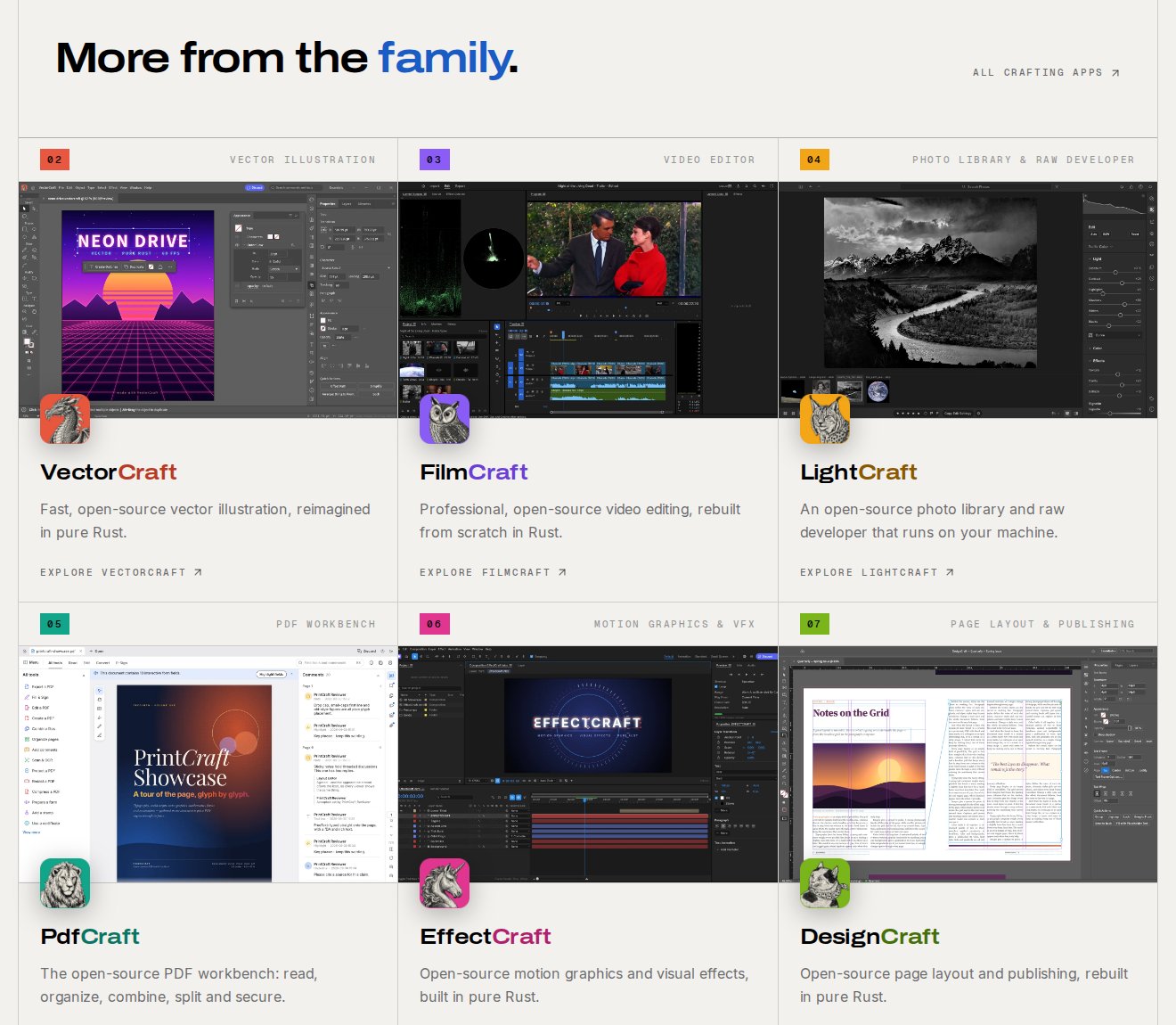Viewport: 1176px width, 1025px height.
Task: Click the EffectCraft unicorn app icon
Action: click(445, 883)
